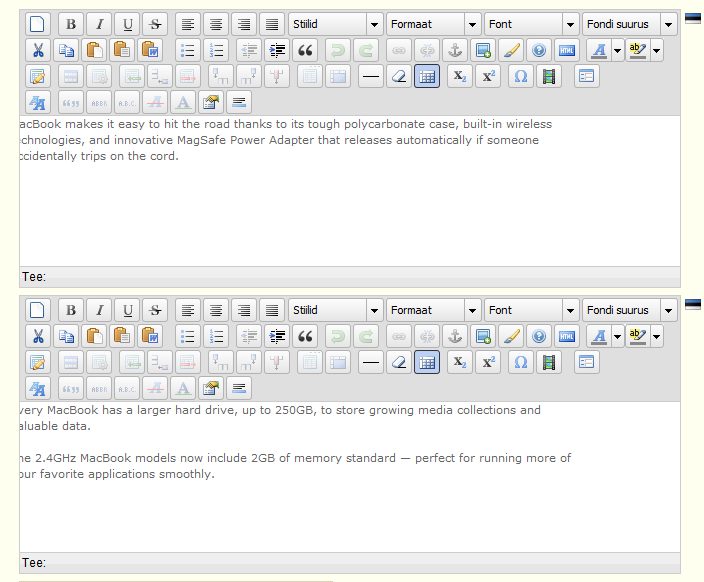Center align text in bottom editor

(x=216, y=310)
